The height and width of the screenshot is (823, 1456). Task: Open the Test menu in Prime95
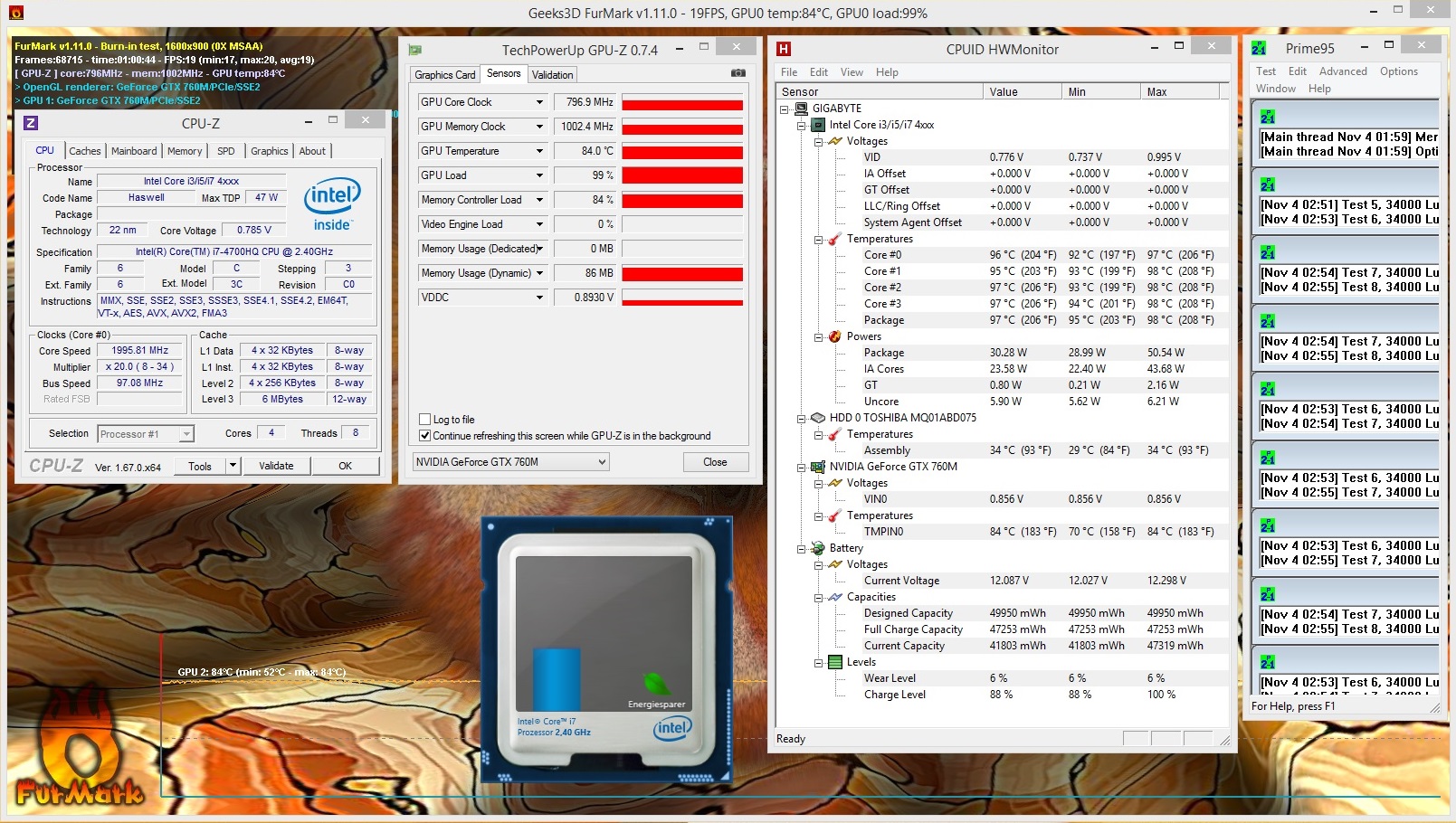click(1266, 71)
